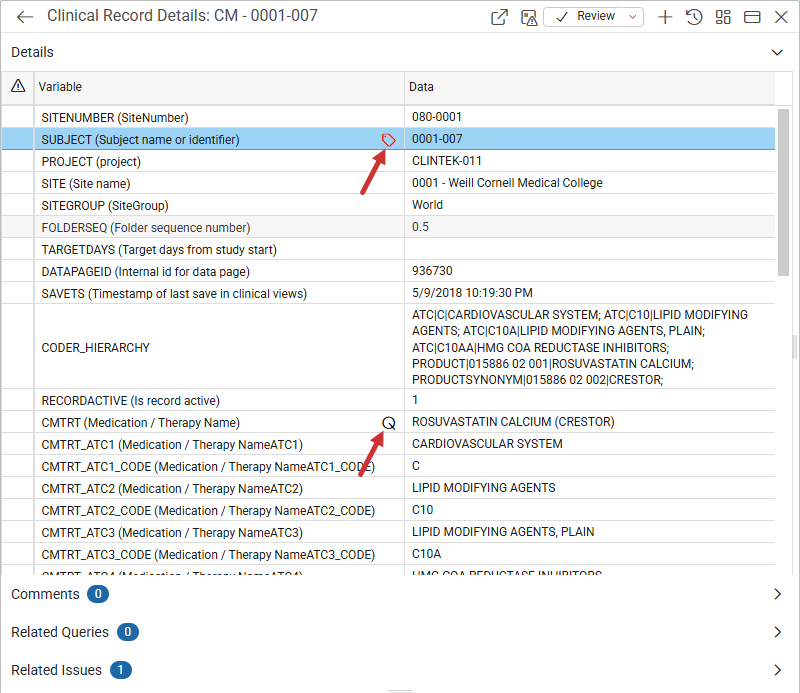Click the Related Issues label
Viewport: 800px width, 693px height.
pos(56,670)
